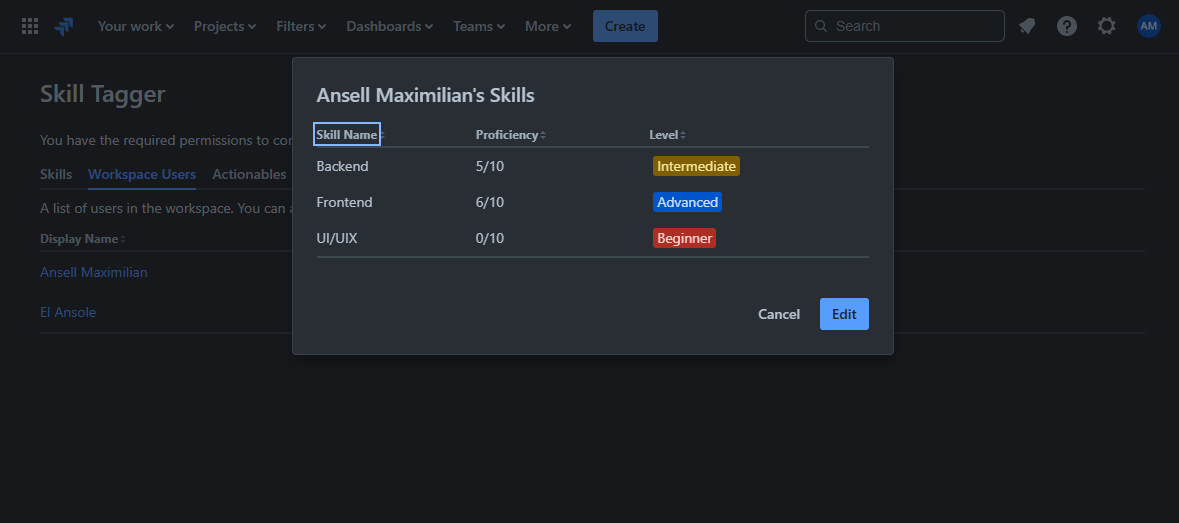Click the Jira logo icon

point(64,26)
